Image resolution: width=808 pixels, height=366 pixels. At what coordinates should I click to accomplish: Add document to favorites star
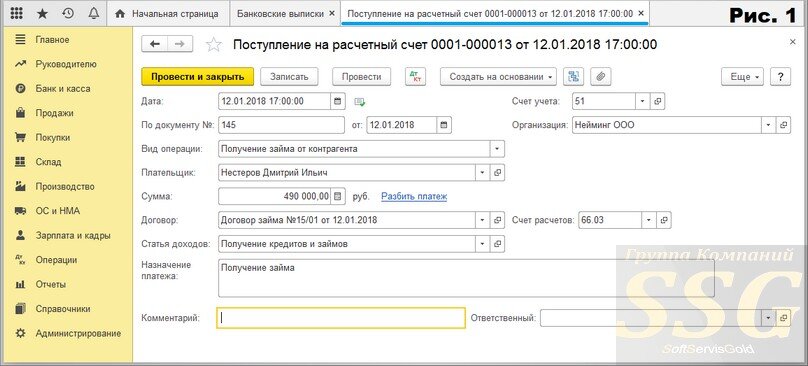213,45
